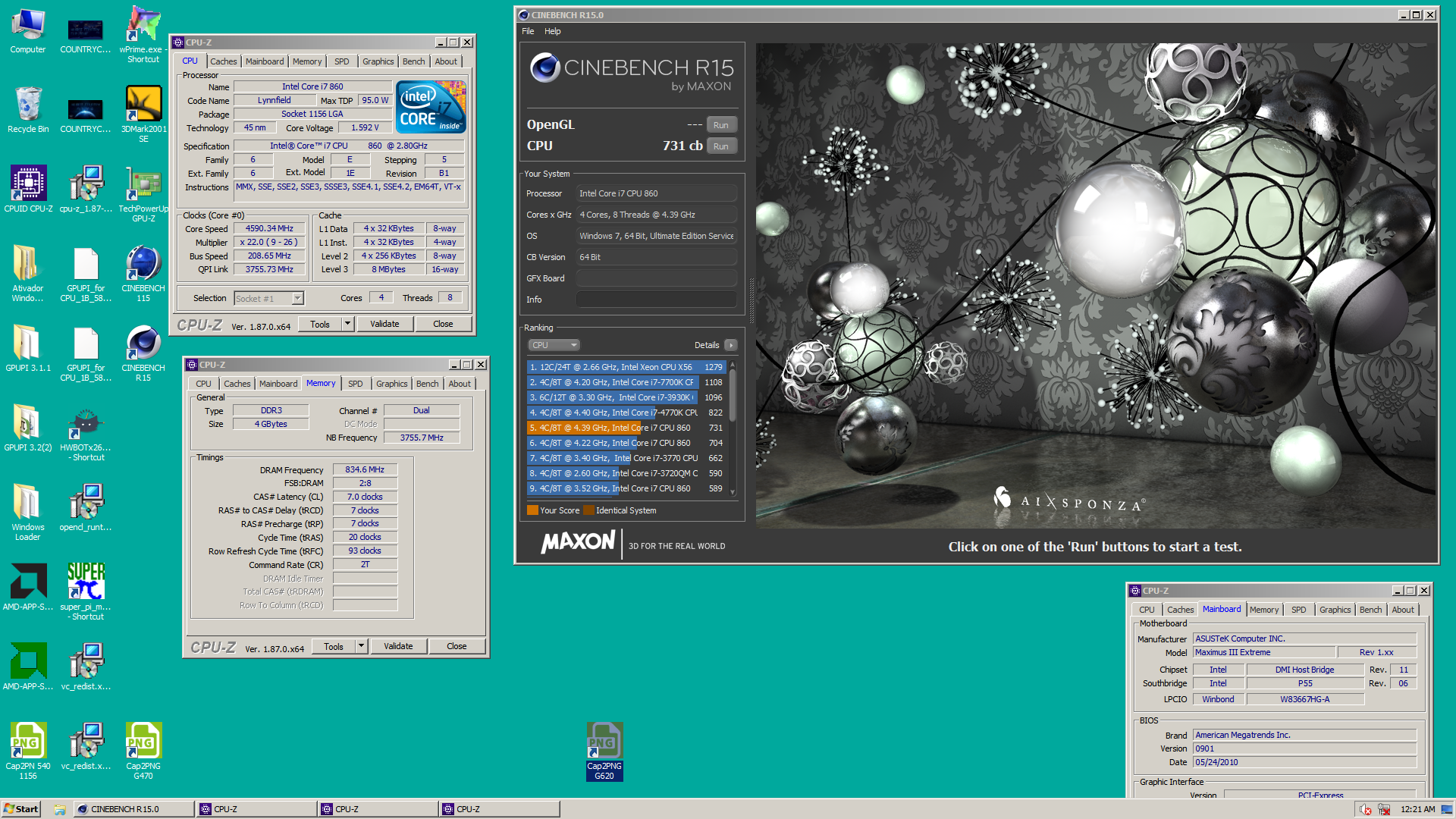Expand the Socket #1 selection dropdown

[298, 298]
